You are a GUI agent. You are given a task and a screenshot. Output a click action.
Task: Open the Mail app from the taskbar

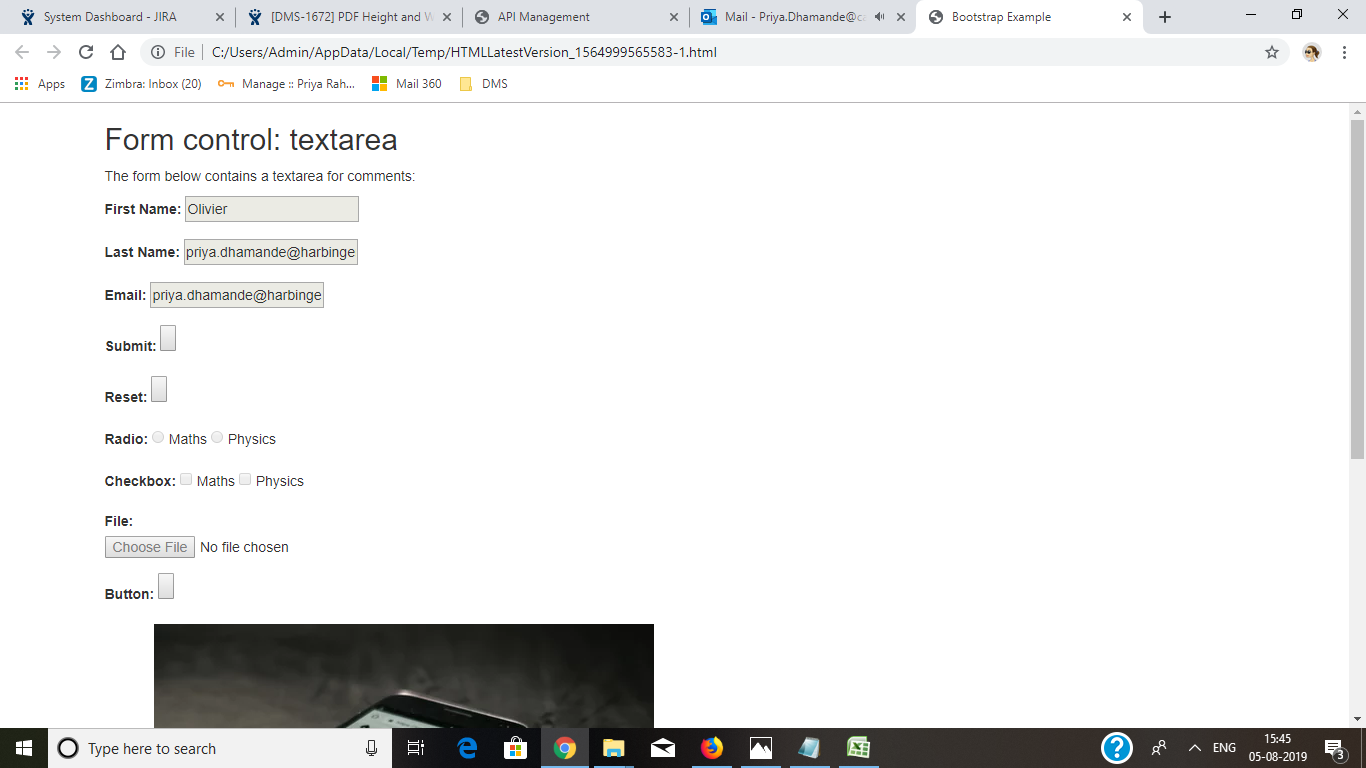663,748
